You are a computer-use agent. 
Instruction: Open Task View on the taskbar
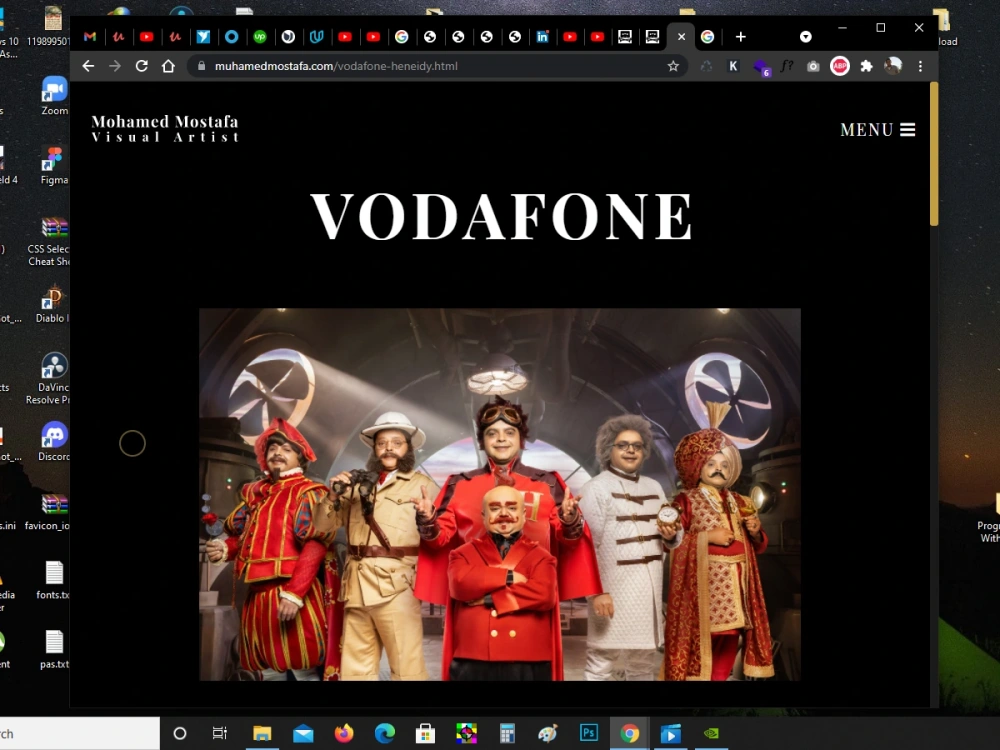click(x=219, y=733)
